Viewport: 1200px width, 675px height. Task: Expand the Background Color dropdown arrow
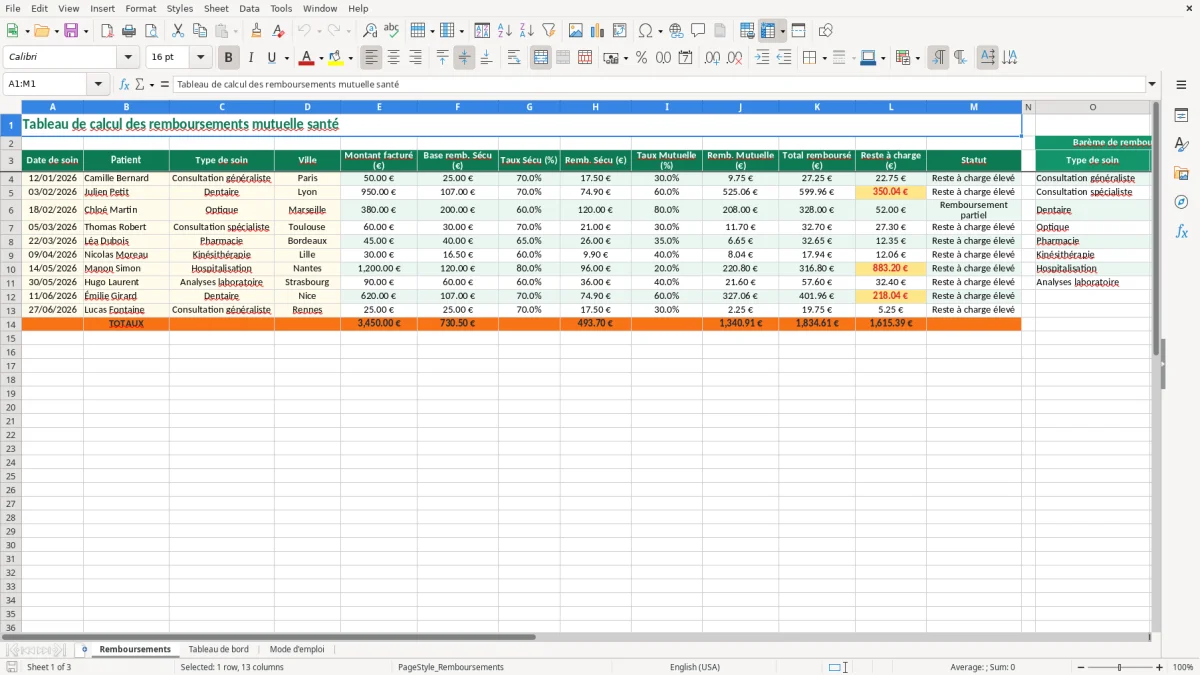tap(350, 58)
